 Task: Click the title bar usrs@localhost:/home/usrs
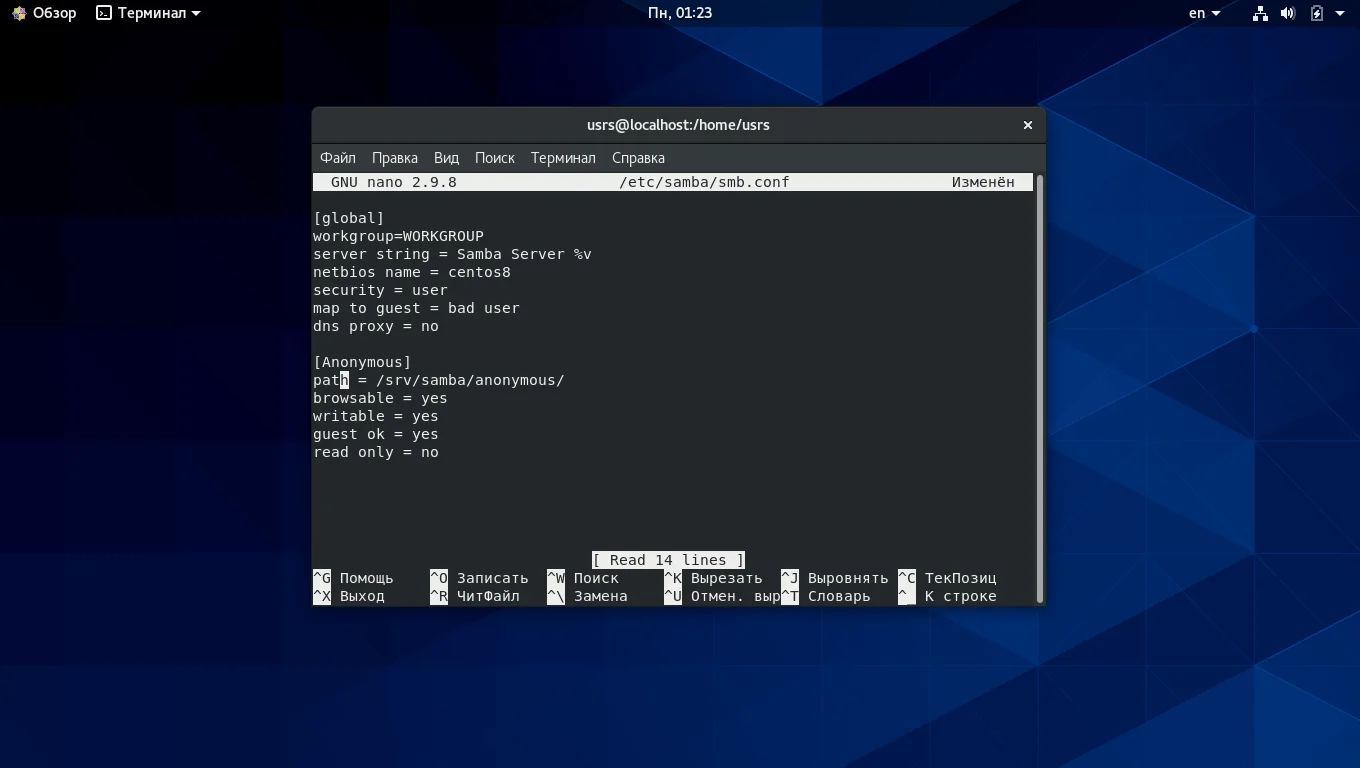point(678,125)
